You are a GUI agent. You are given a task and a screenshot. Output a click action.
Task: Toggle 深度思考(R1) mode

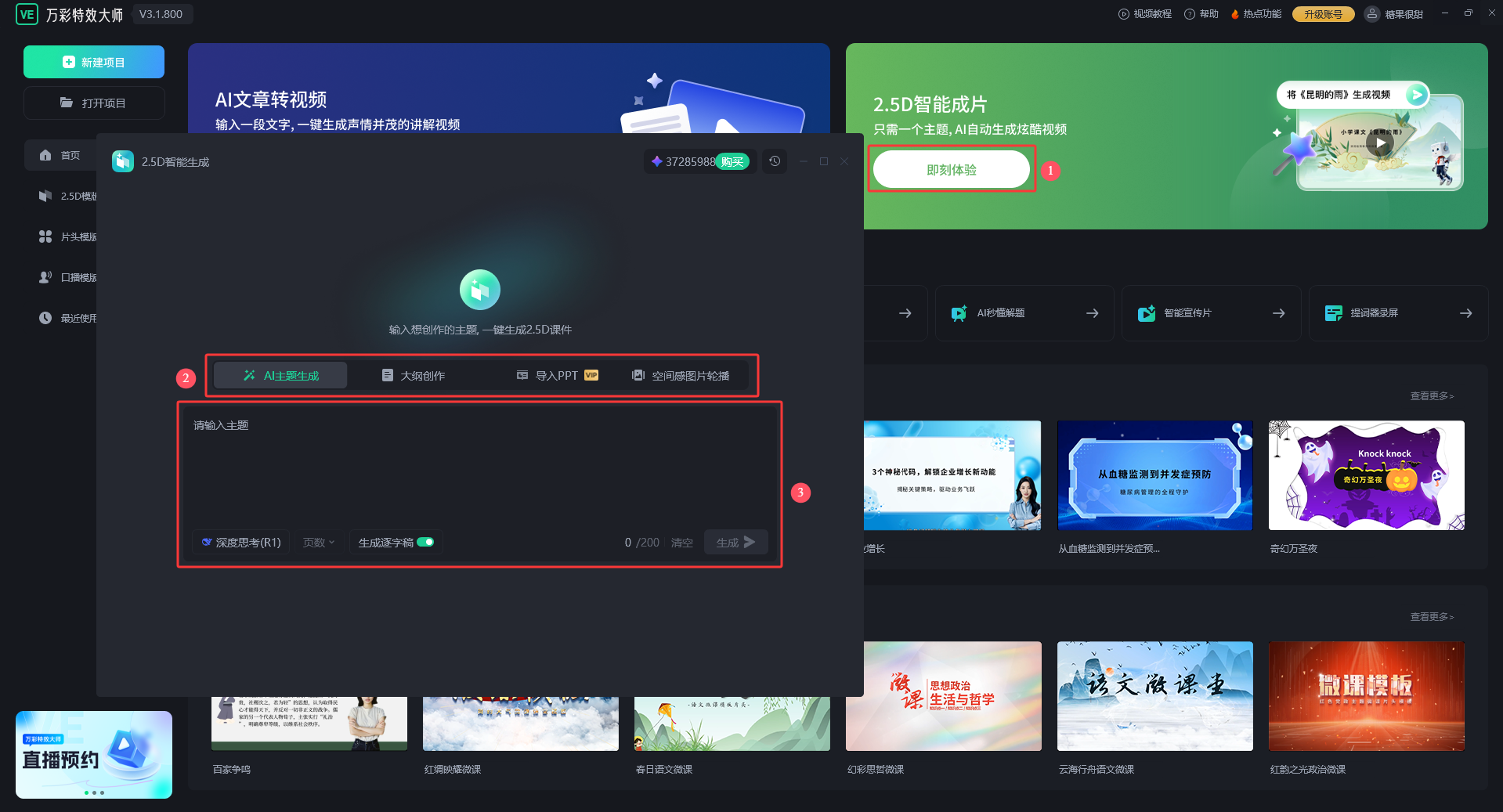click(x=241, y=542)
